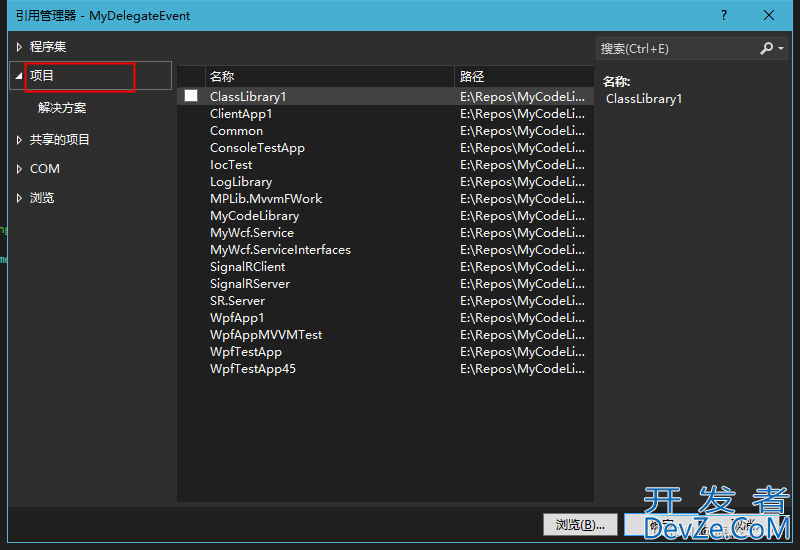Select the SR.Server row
This screenshot has width=800, height=550.
(x=386, y=301)
